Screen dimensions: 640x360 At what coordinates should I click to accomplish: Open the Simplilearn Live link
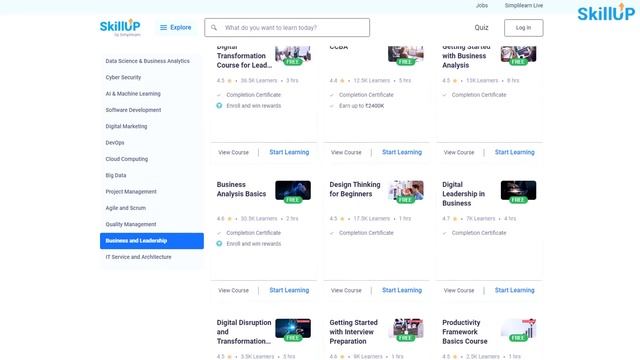tap(524, 5)
